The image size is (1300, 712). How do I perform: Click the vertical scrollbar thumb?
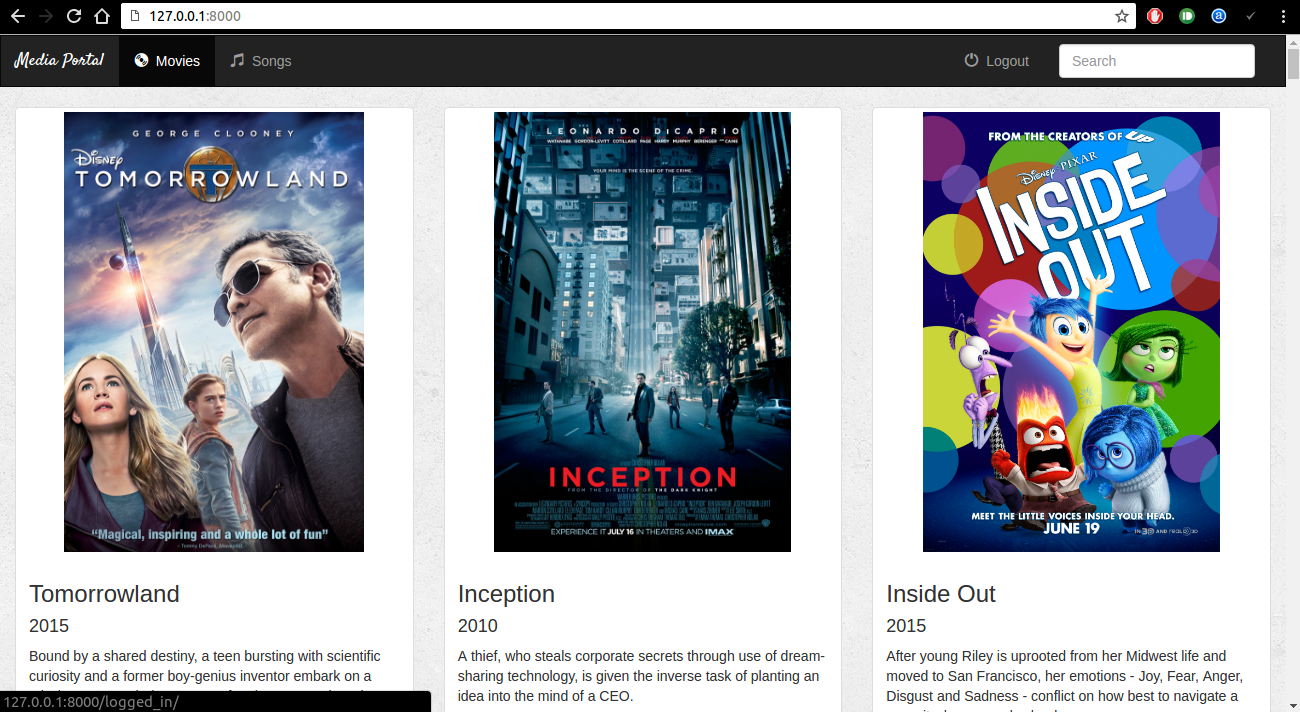pyautogui.click(x=1292, y=62)
